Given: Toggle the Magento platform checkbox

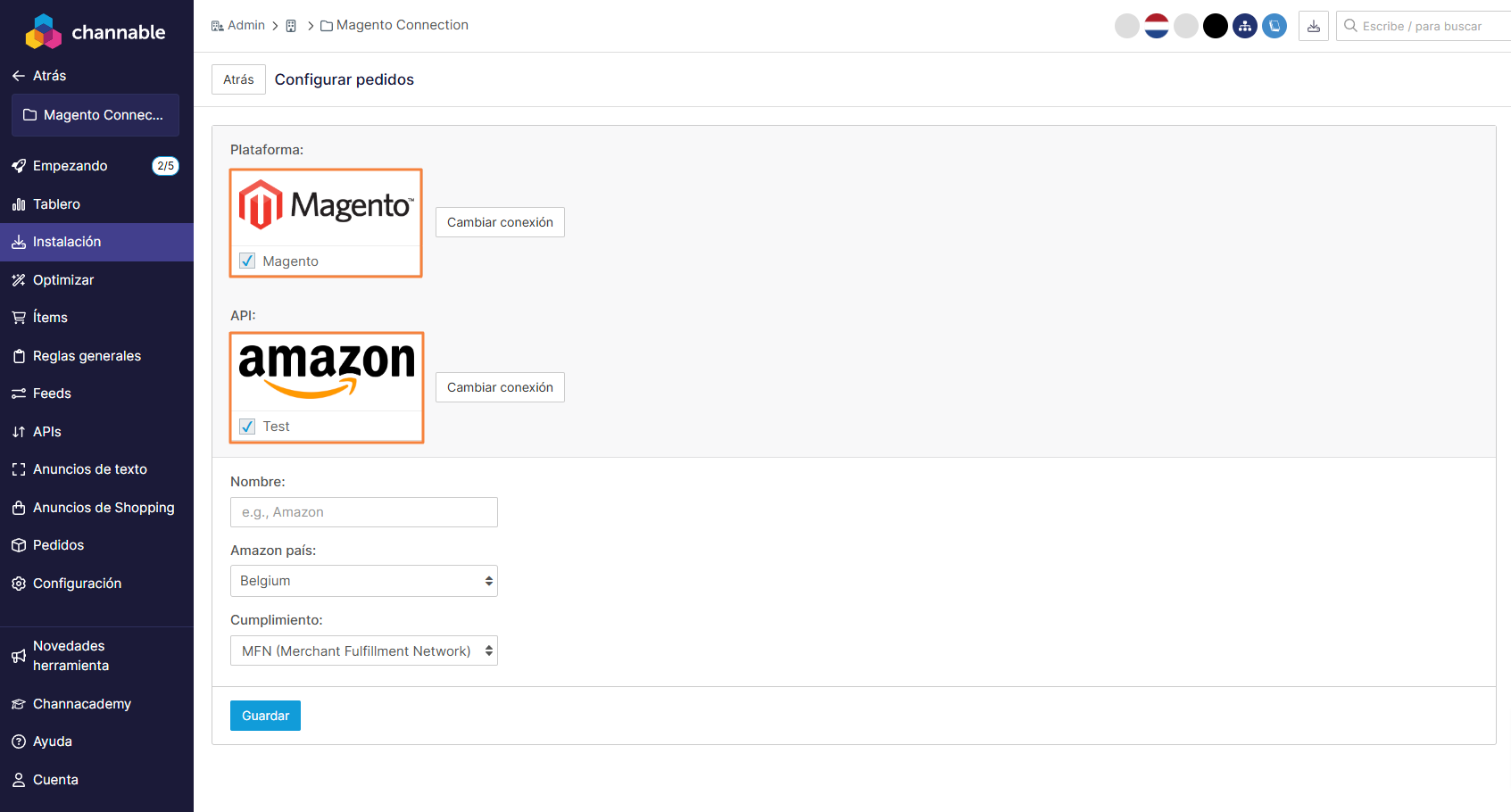Looking at the screenshot, I should (247, 261).
